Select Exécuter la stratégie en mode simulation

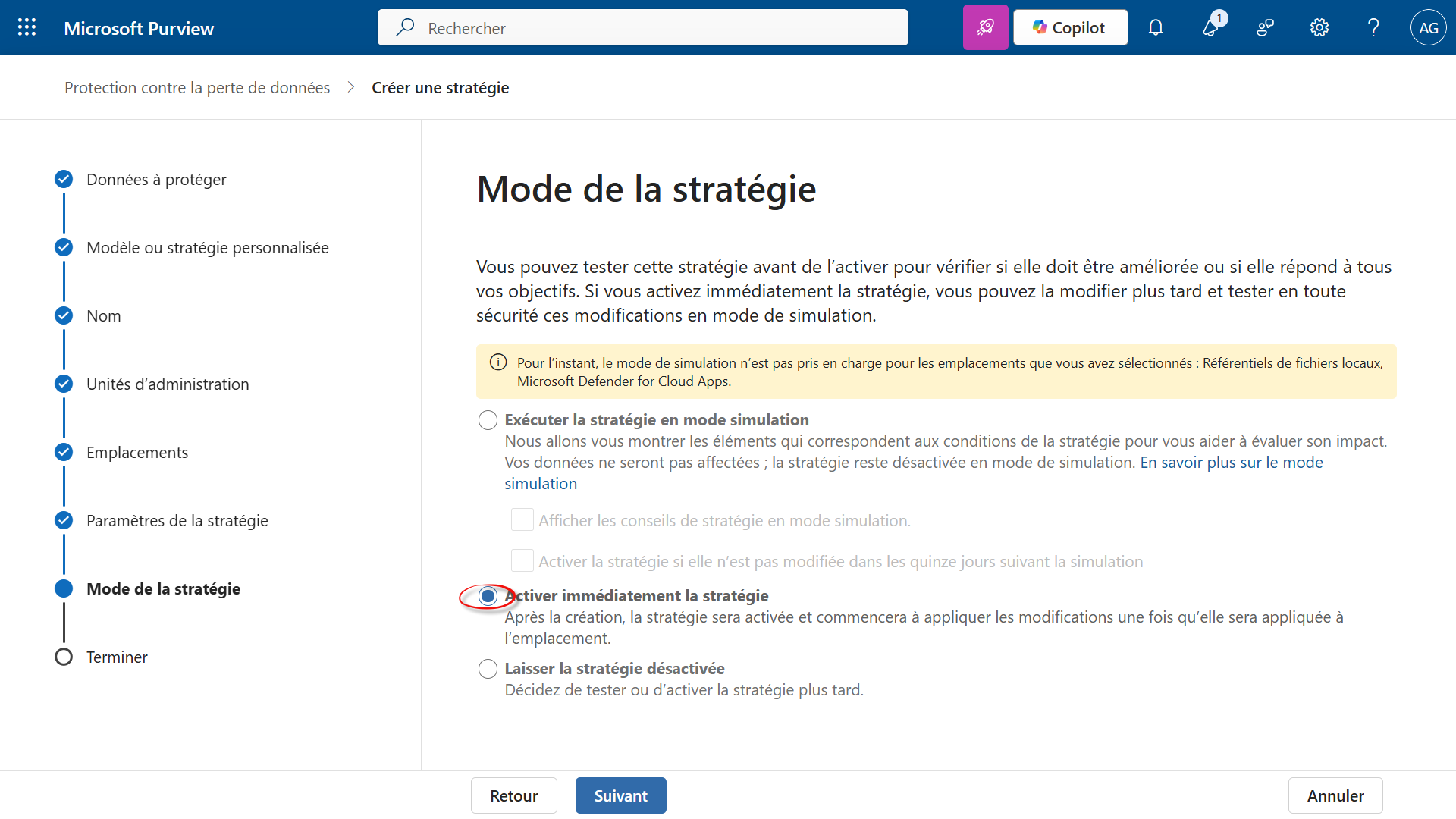tap(488, 420)
